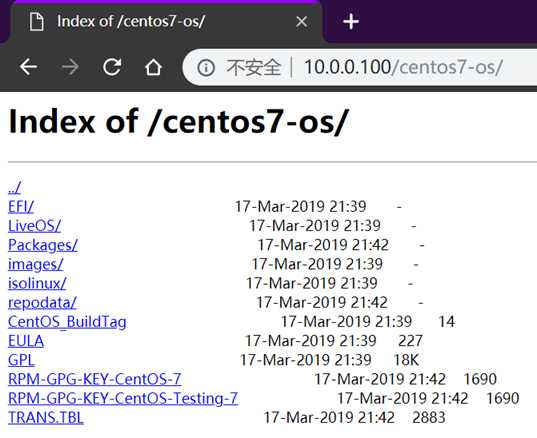Click the date beside isolinux/
The image size is (537, 438).
coord(312,283)
